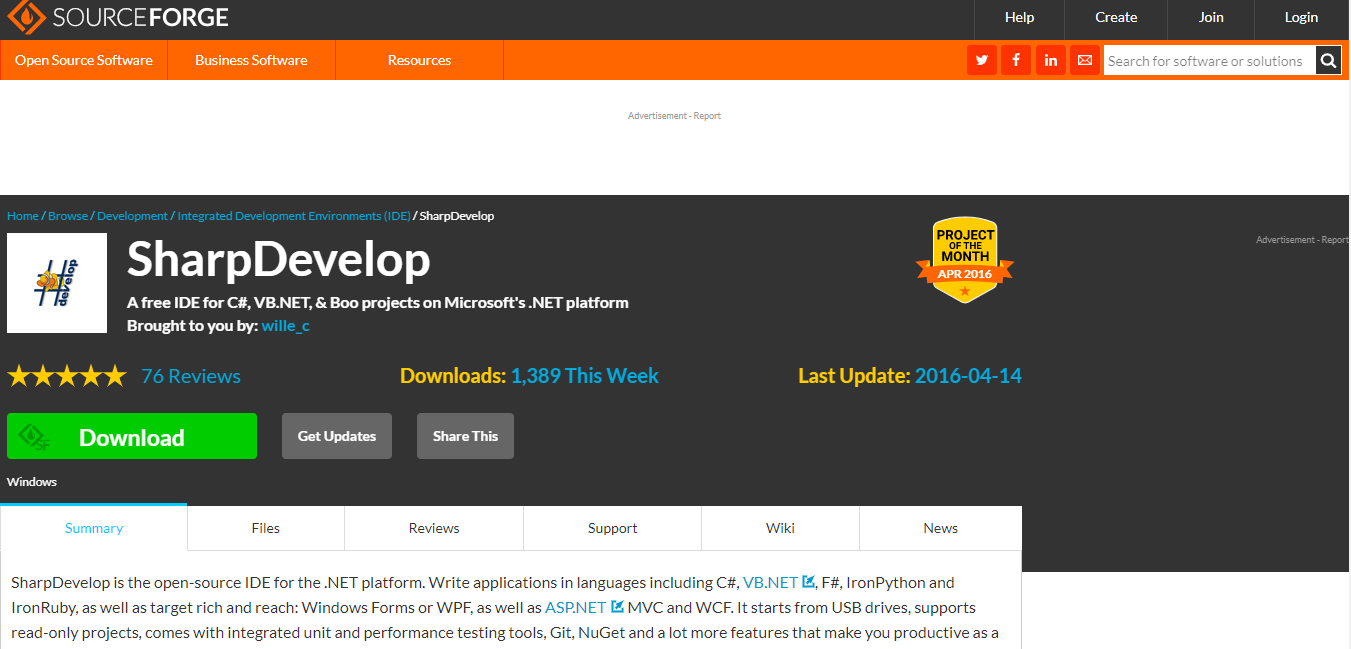This screenshot has height=649, width=1351.
Task: Open the Business Software menu
Action: pos(251,60)
